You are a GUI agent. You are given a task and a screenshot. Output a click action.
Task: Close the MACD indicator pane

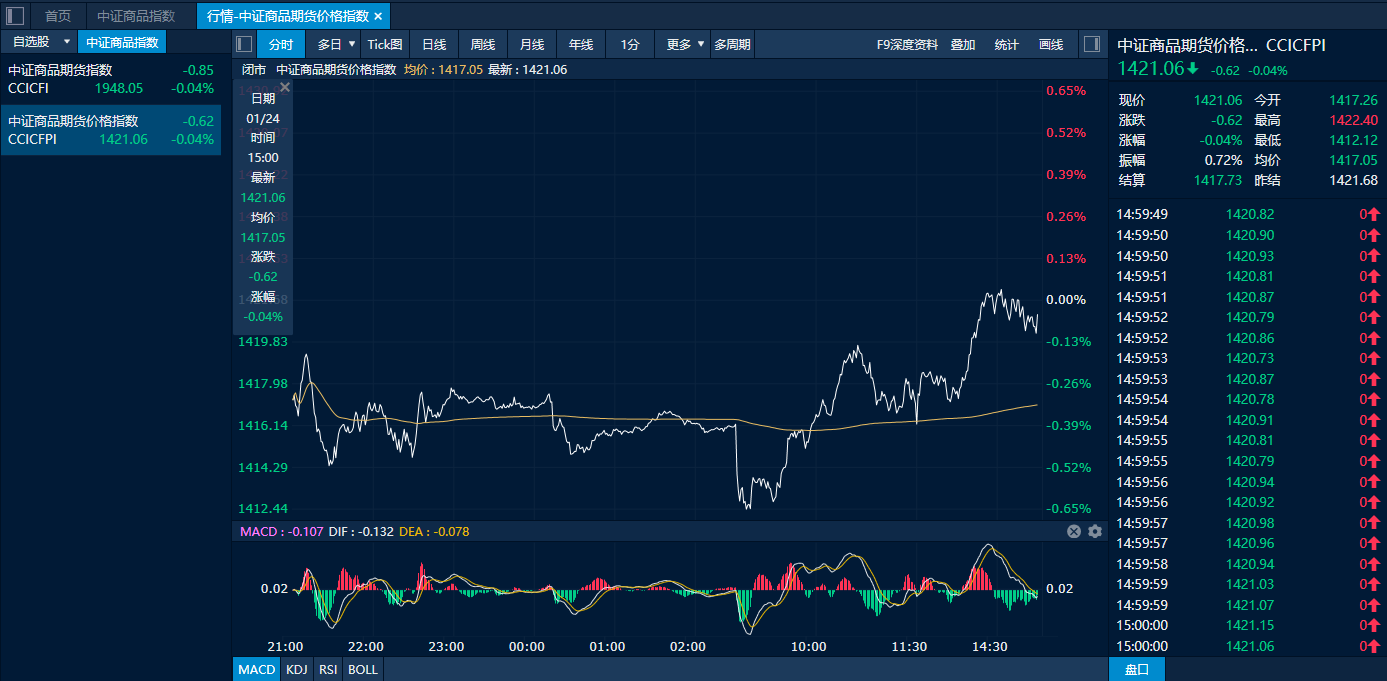point(1074,532)
